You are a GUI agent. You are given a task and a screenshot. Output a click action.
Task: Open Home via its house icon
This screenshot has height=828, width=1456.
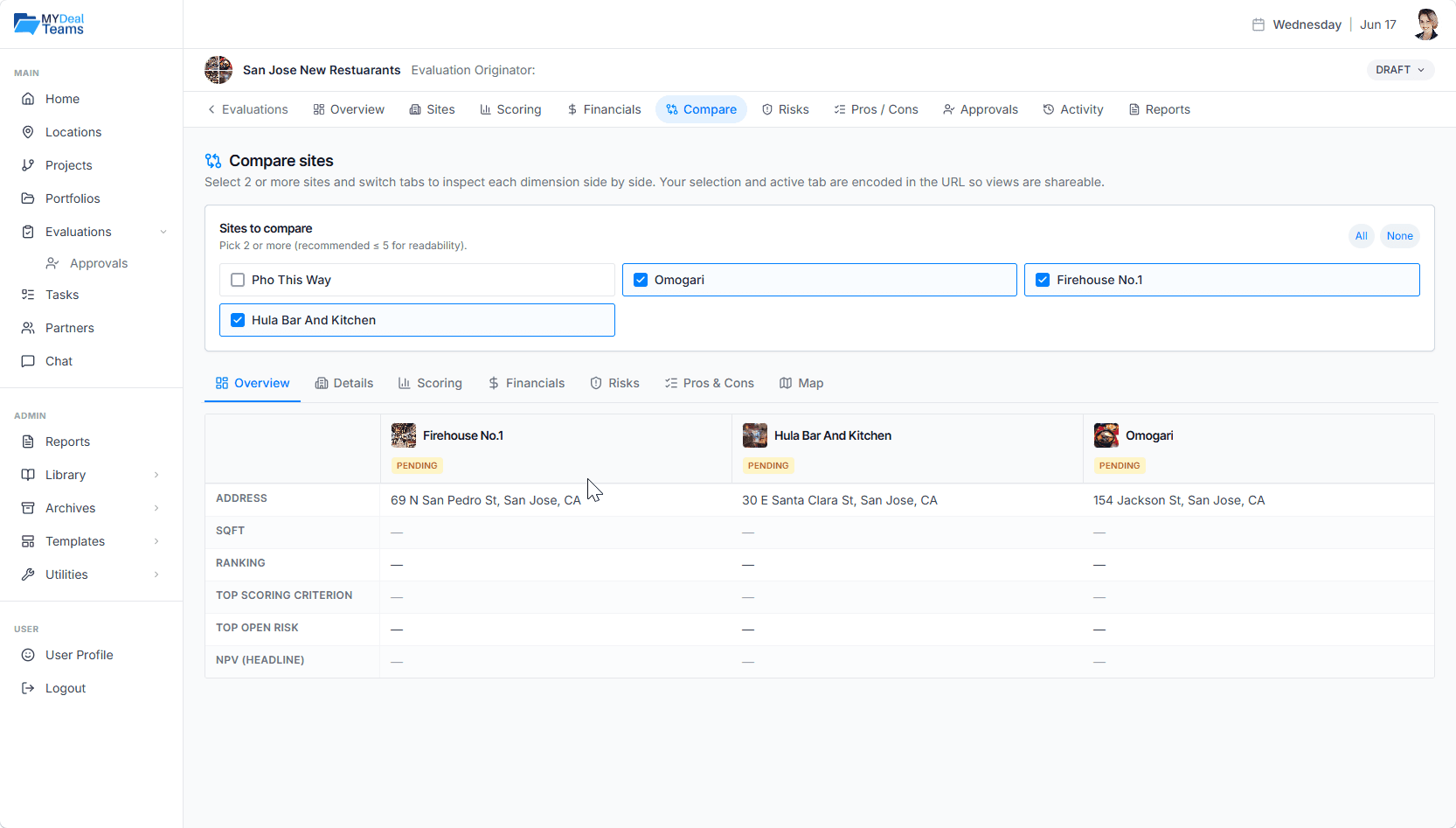click(x=28, y=99)
